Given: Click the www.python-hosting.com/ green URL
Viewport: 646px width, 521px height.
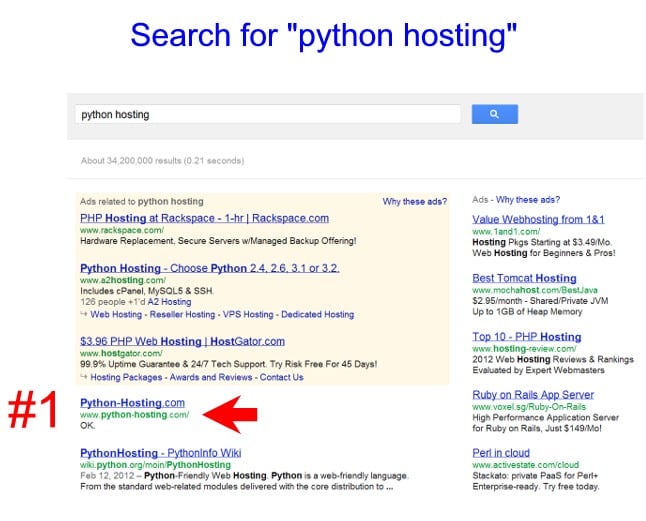Looking at the screenshot, I should click(x=134, y=415).
